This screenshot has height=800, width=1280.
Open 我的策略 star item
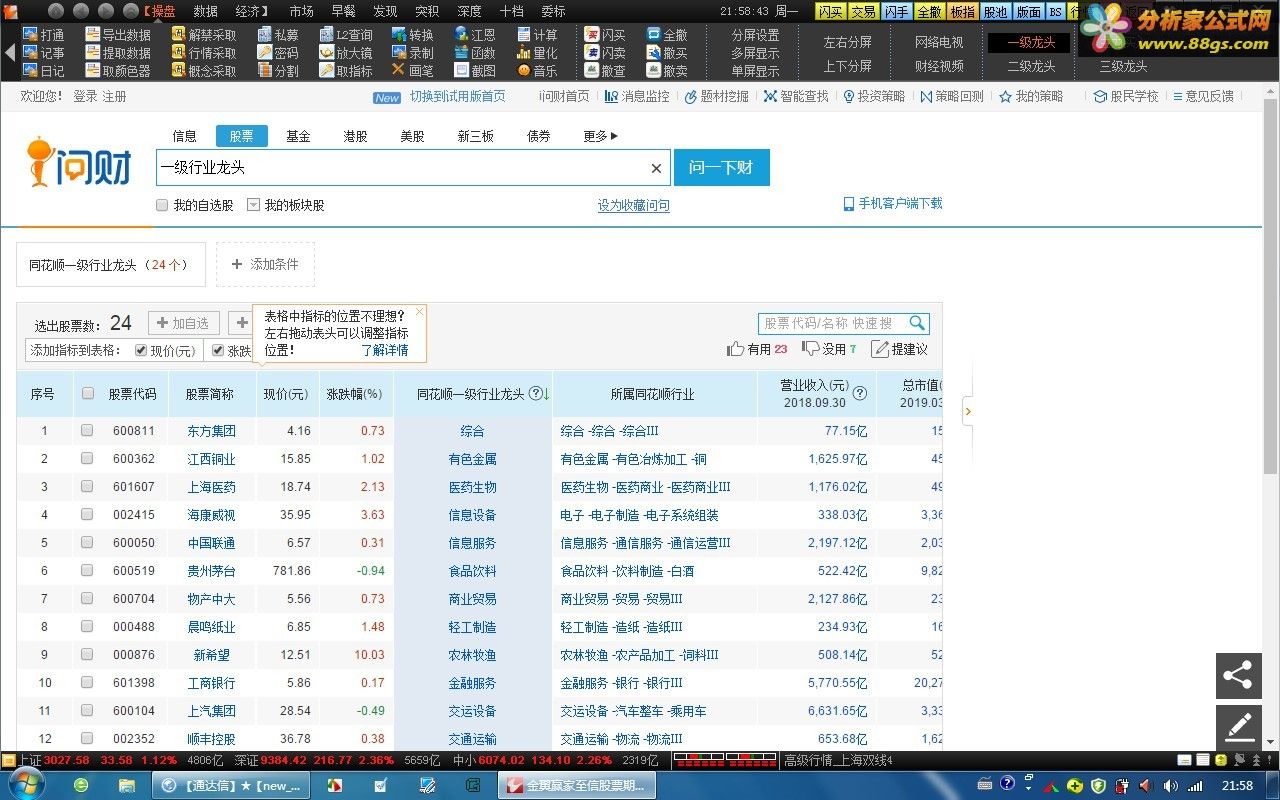coord(1031,97)
